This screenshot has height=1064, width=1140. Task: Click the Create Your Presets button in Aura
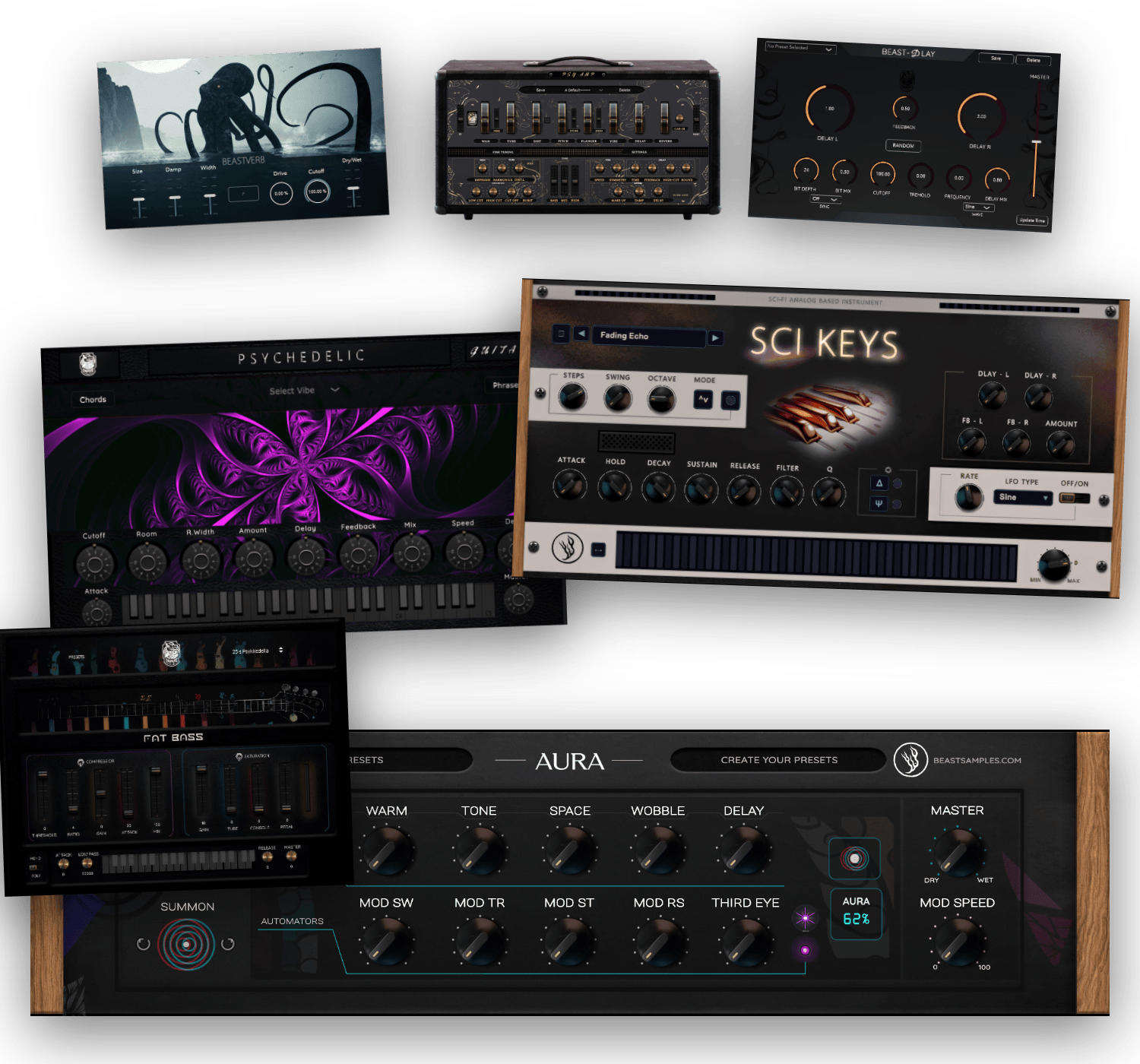tap(779, 760)
